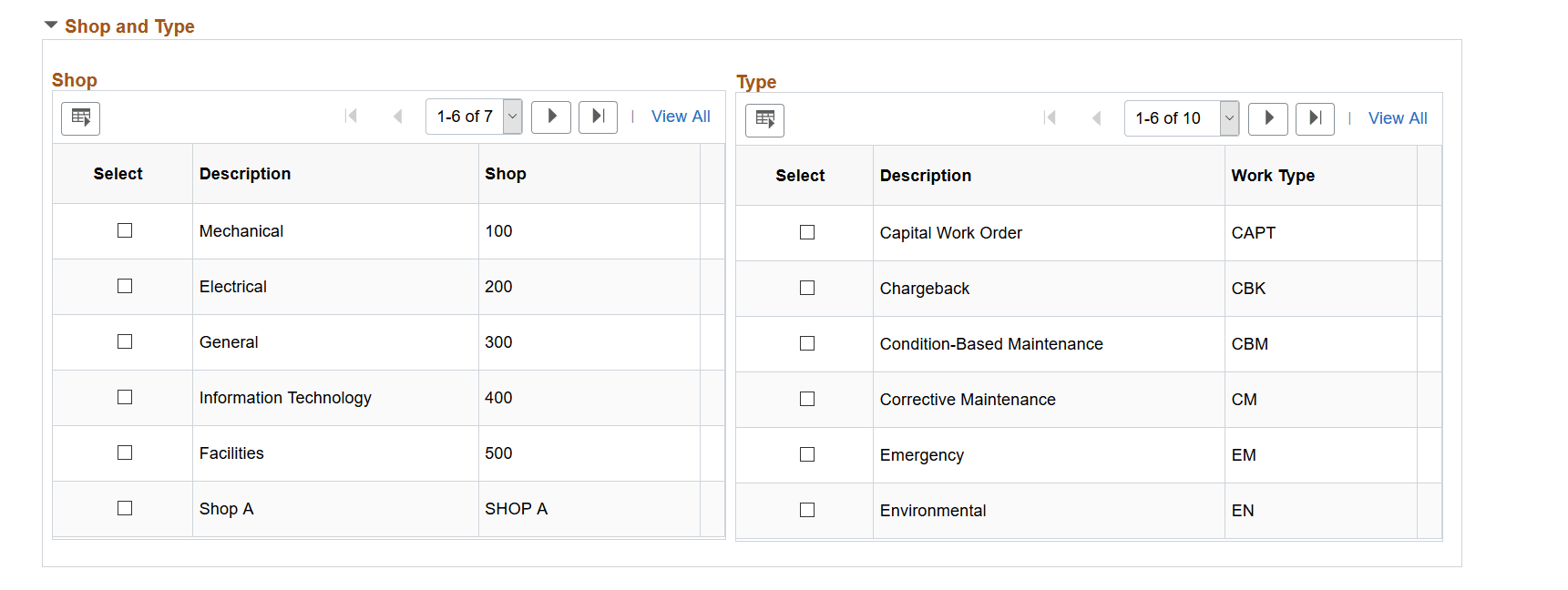The height and width of the screenshot is (590, 1568).
Task: Select the Mechanical shop checkbox
Action: tap(125, 230)
